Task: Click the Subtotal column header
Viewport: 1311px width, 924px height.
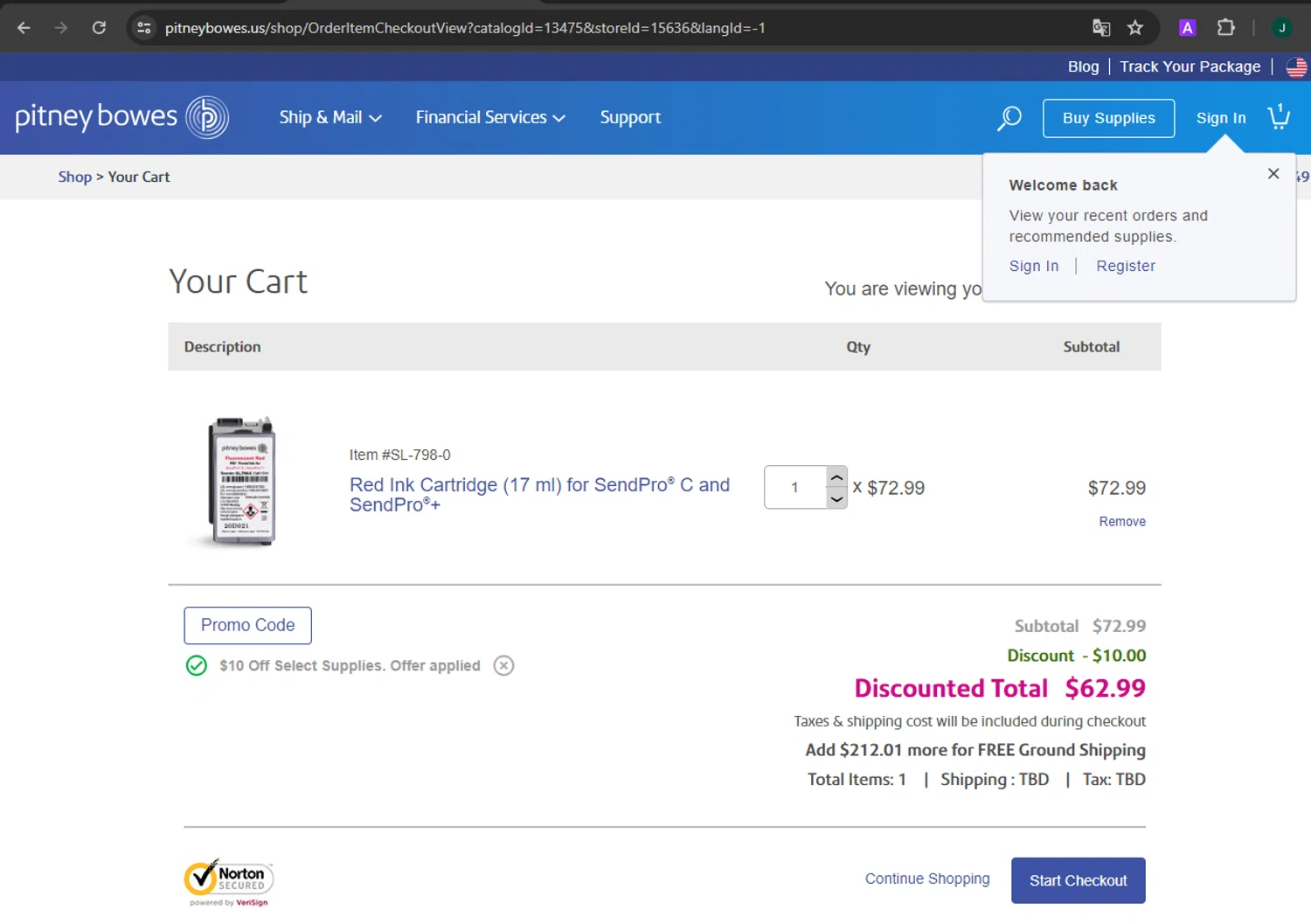Action: pyautogui.click(x=1091, y=347)
